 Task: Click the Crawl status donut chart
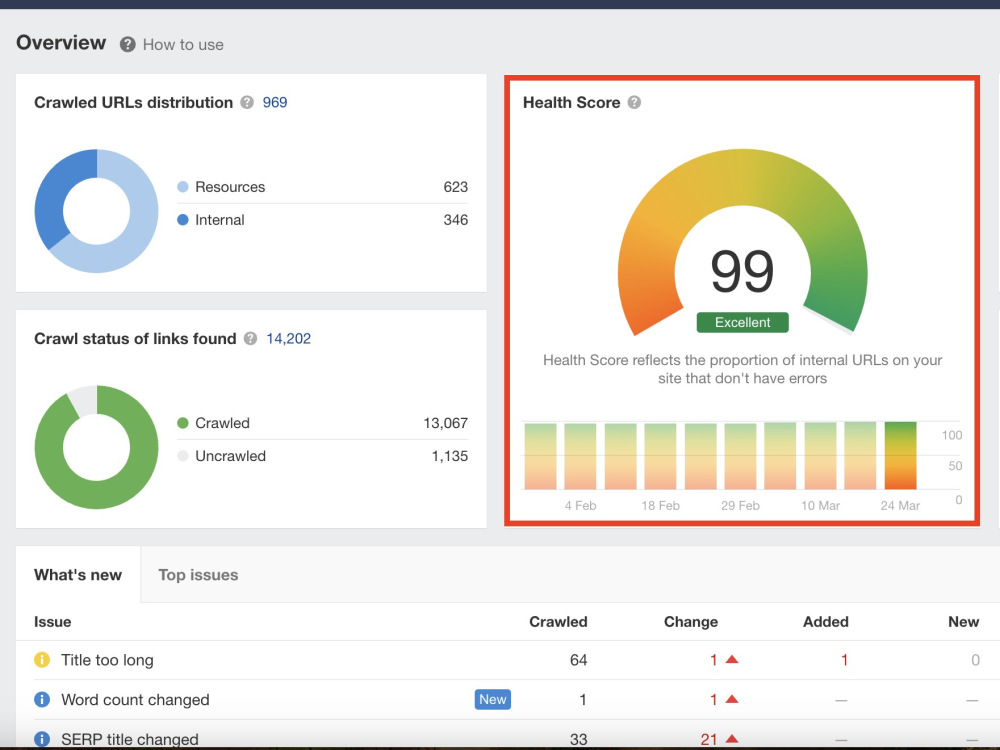[x=96, y=447]
